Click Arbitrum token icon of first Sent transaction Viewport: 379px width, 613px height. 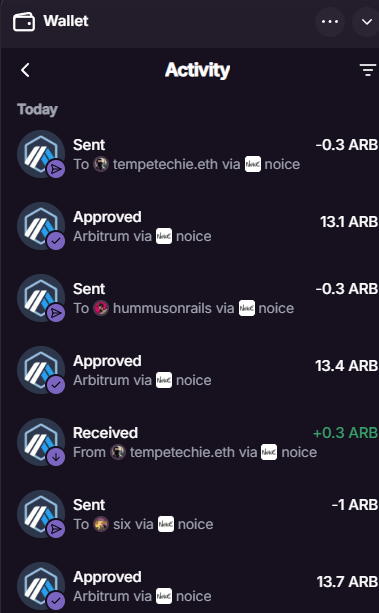(41, 154)
